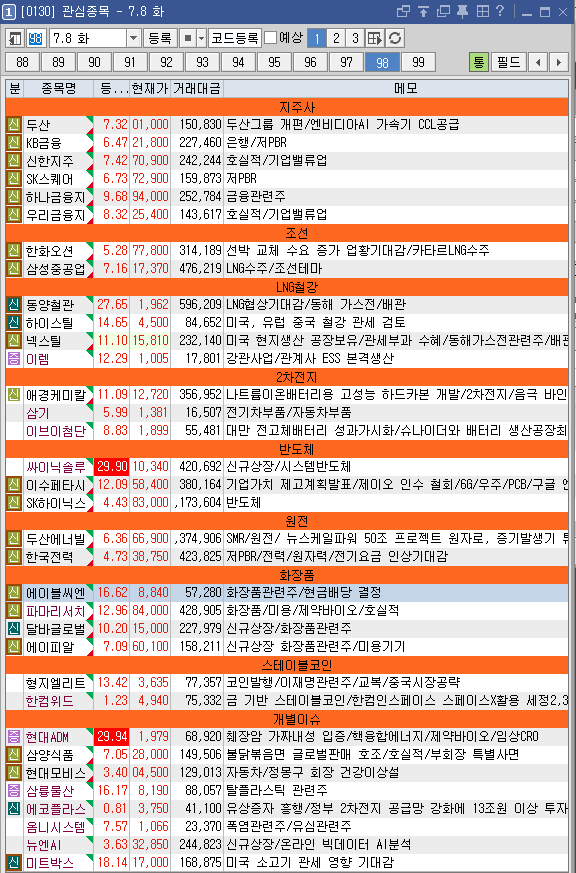This screenshot has height=873, width=576.
Task: Toggle the green 통 button
Action: [479, 62]
